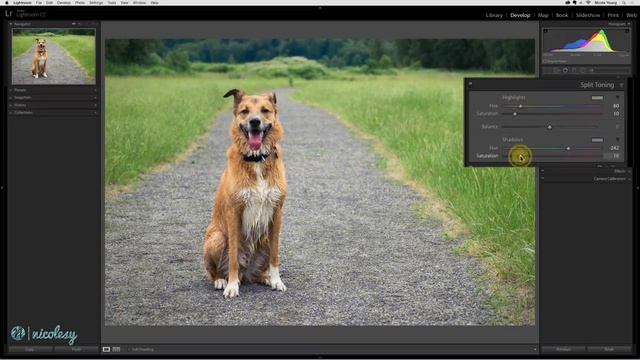This screenshot has width=640, height=360.
Task: Add a new preset with plus icon
Action: coord(95,90)
